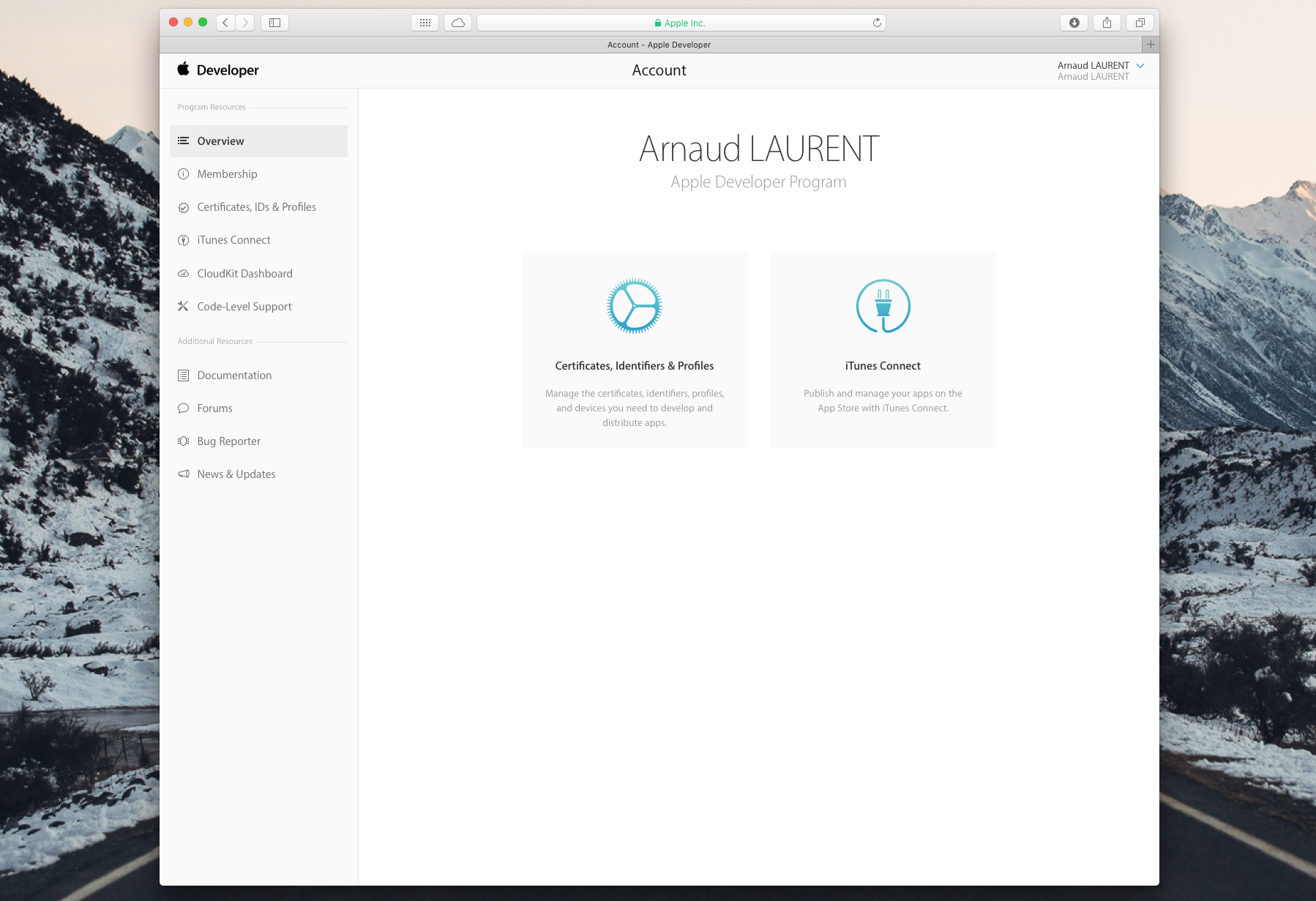1316x901 pixels.
Task: Reload the page with refresh icon
Action: click(x=877, y=23)
